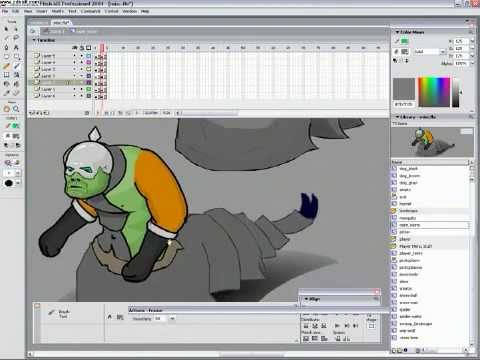Collapse the Timeline panel triangle

pyautogui.click(x=34, y=40)
